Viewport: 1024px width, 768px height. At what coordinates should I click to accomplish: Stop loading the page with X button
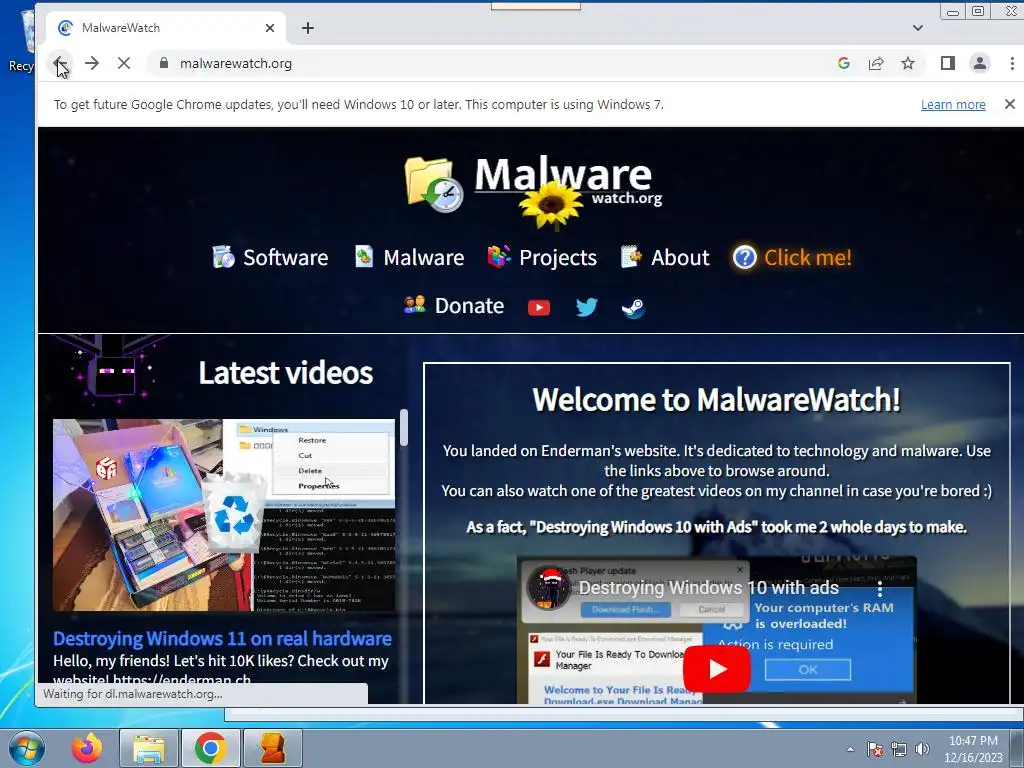point(123,63)
